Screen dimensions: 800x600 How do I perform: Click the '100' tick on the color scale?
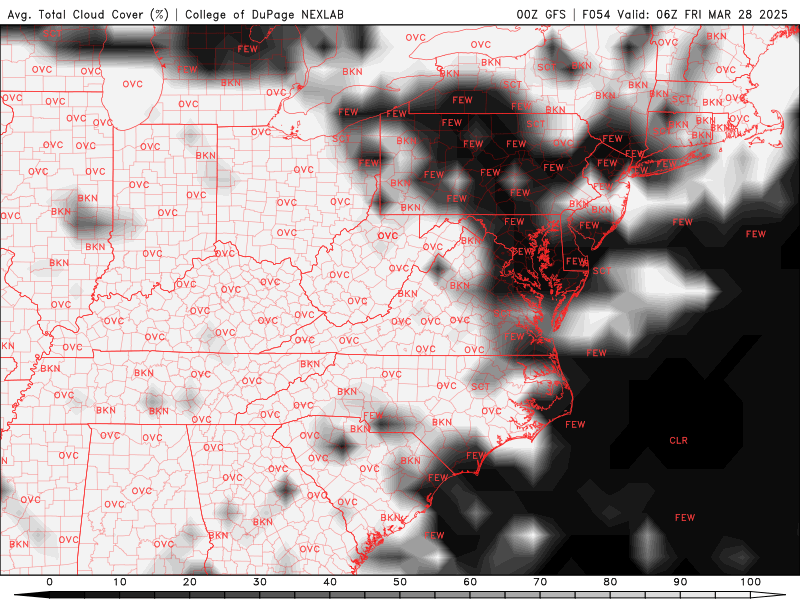point(751,582)
